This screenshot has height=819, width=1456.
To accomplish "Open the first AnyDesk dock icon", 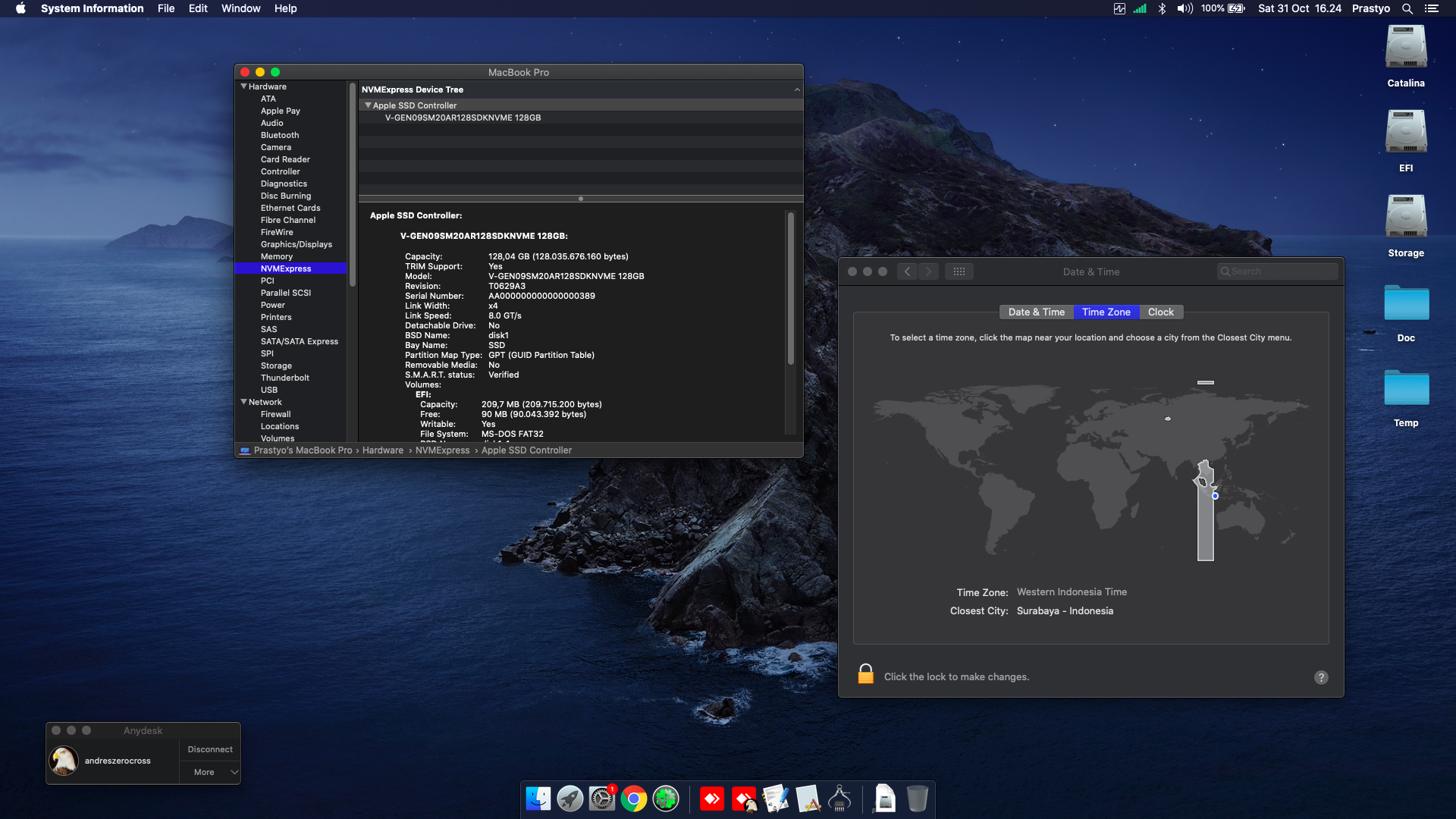I will tap(711, 799).
